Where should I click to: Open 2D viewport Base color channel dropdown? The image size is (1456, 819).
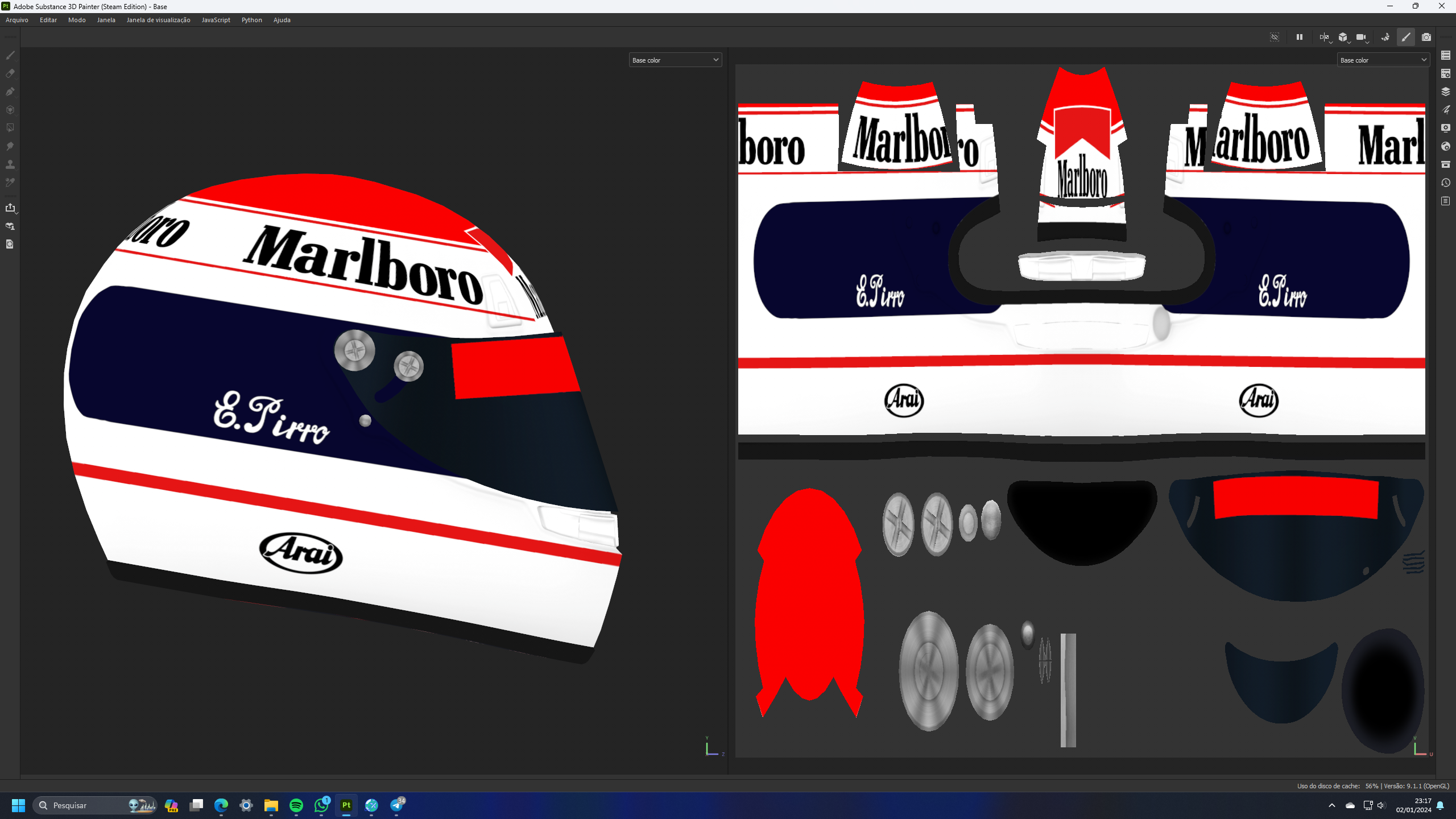[1383, 60]
